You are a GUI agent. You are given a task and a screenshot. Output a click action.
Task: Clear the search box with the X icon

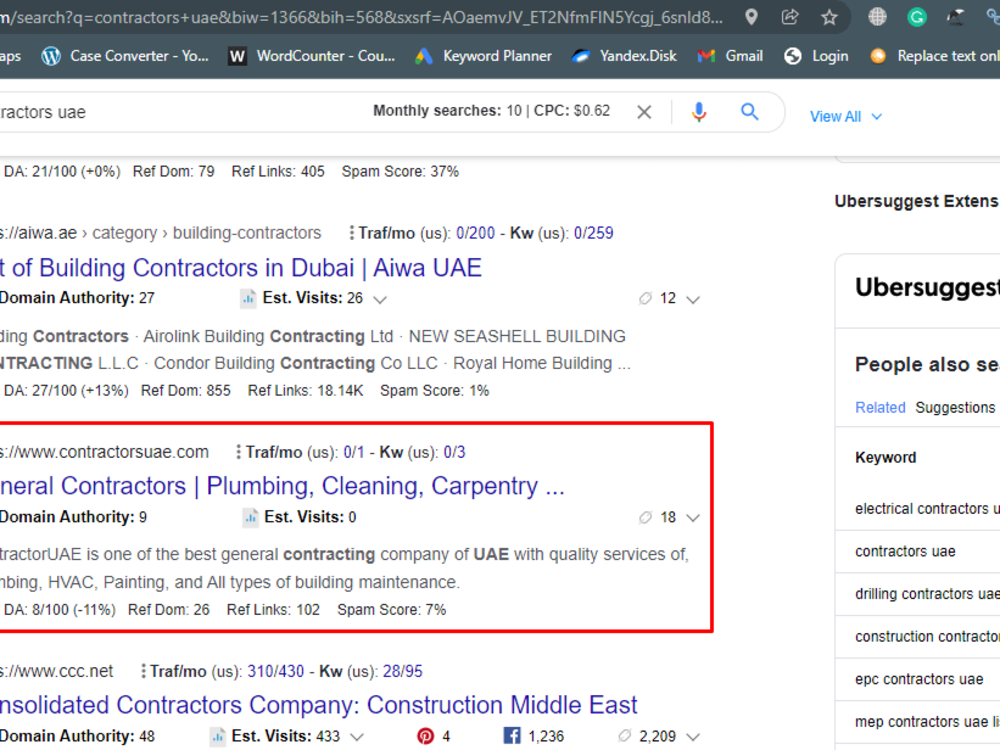[x=644, y=112]
